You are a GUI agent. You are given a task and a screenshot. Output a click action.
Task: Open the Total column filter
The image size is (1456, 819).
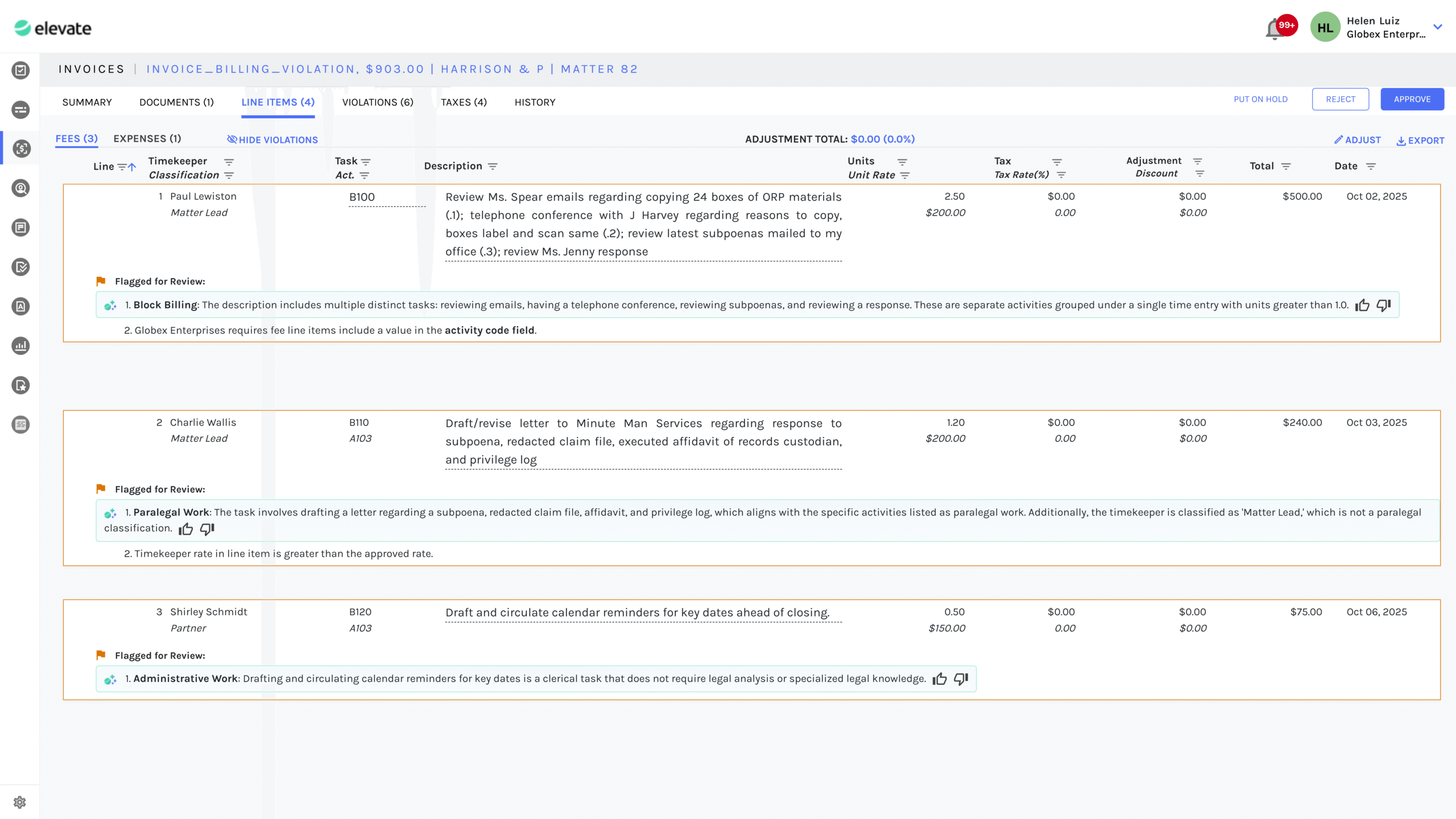[1285, 167]
